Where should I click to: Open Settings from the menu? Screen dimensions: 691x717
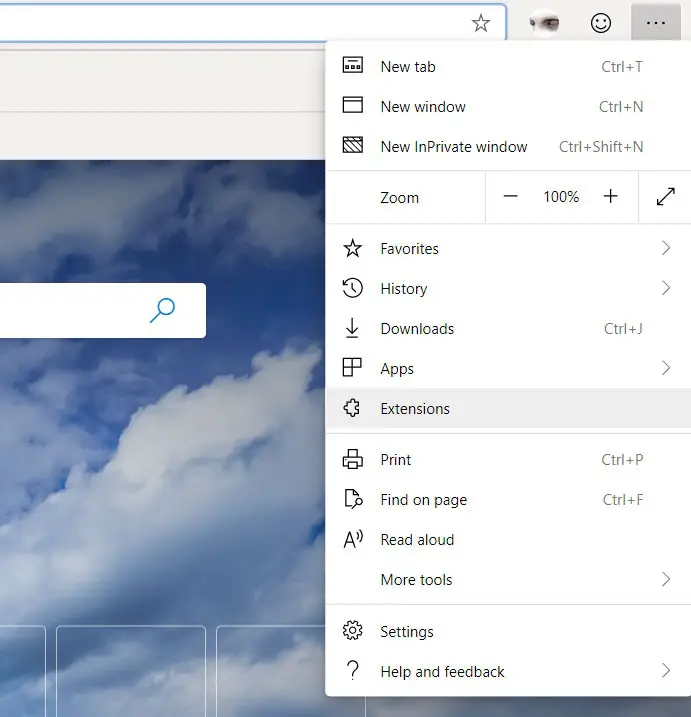(508, 631)
